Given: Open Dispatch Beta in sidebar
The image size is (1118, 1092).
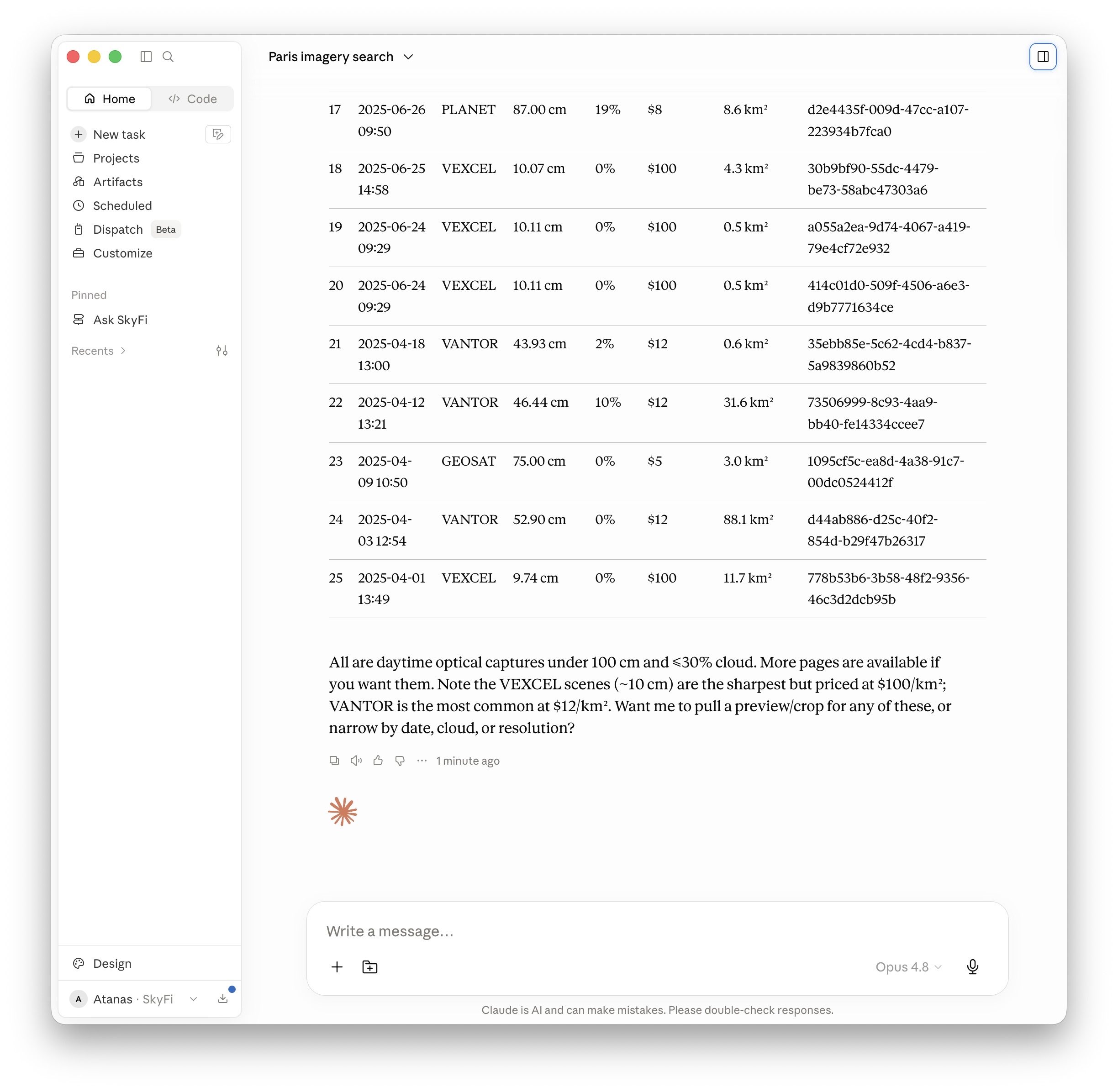Looking at the screenshot, I should tap(117, 230).
